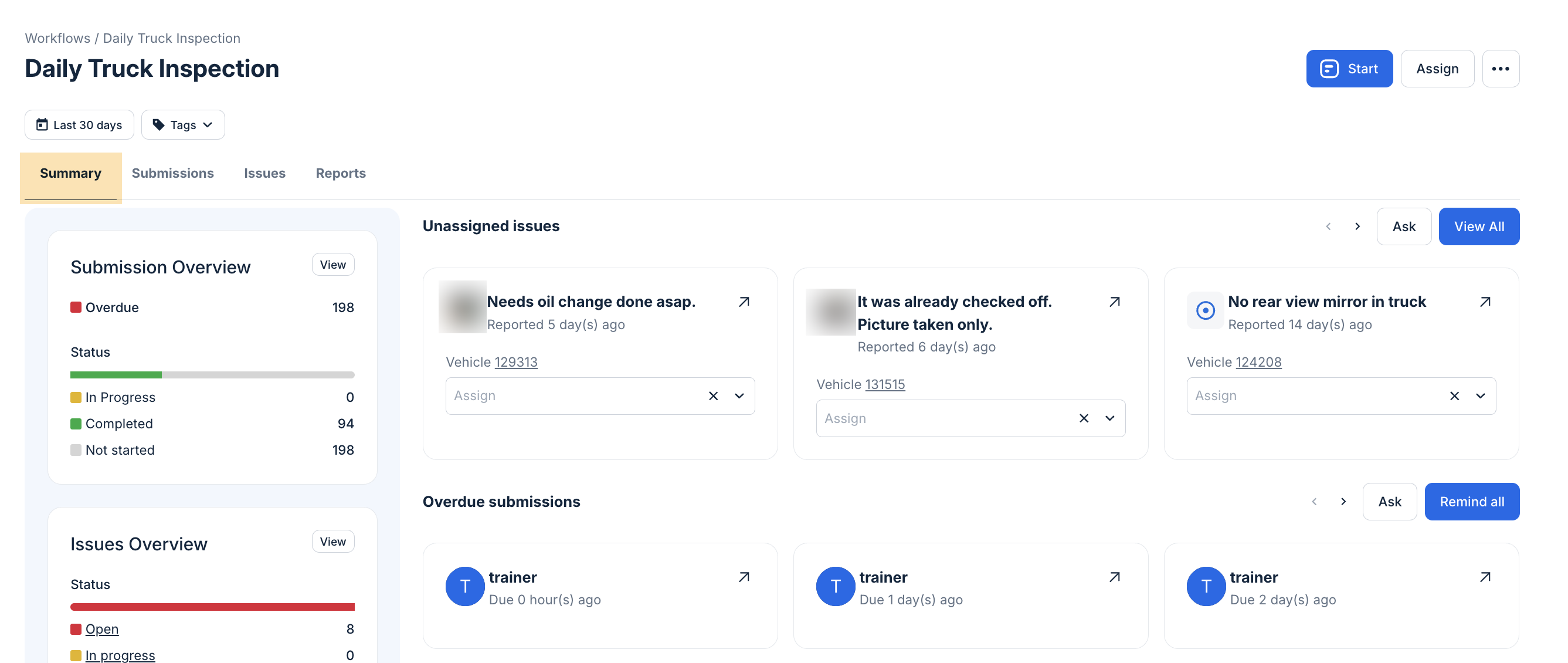Open the three-dot more options menu
1568x663 pixels.
[x=1501, y=69]
